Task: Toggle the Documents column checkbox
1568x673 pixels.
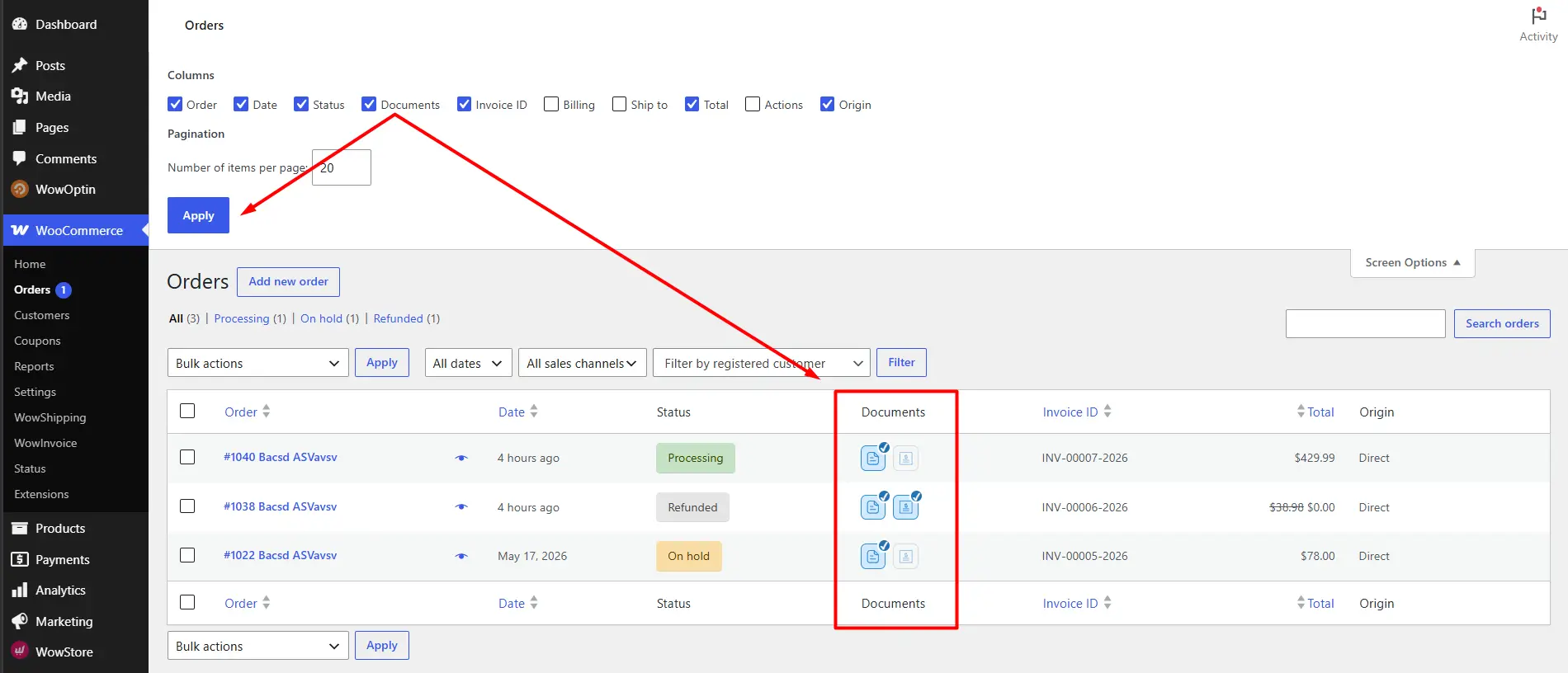Action: pyautogui.click(x=369, y=104)
